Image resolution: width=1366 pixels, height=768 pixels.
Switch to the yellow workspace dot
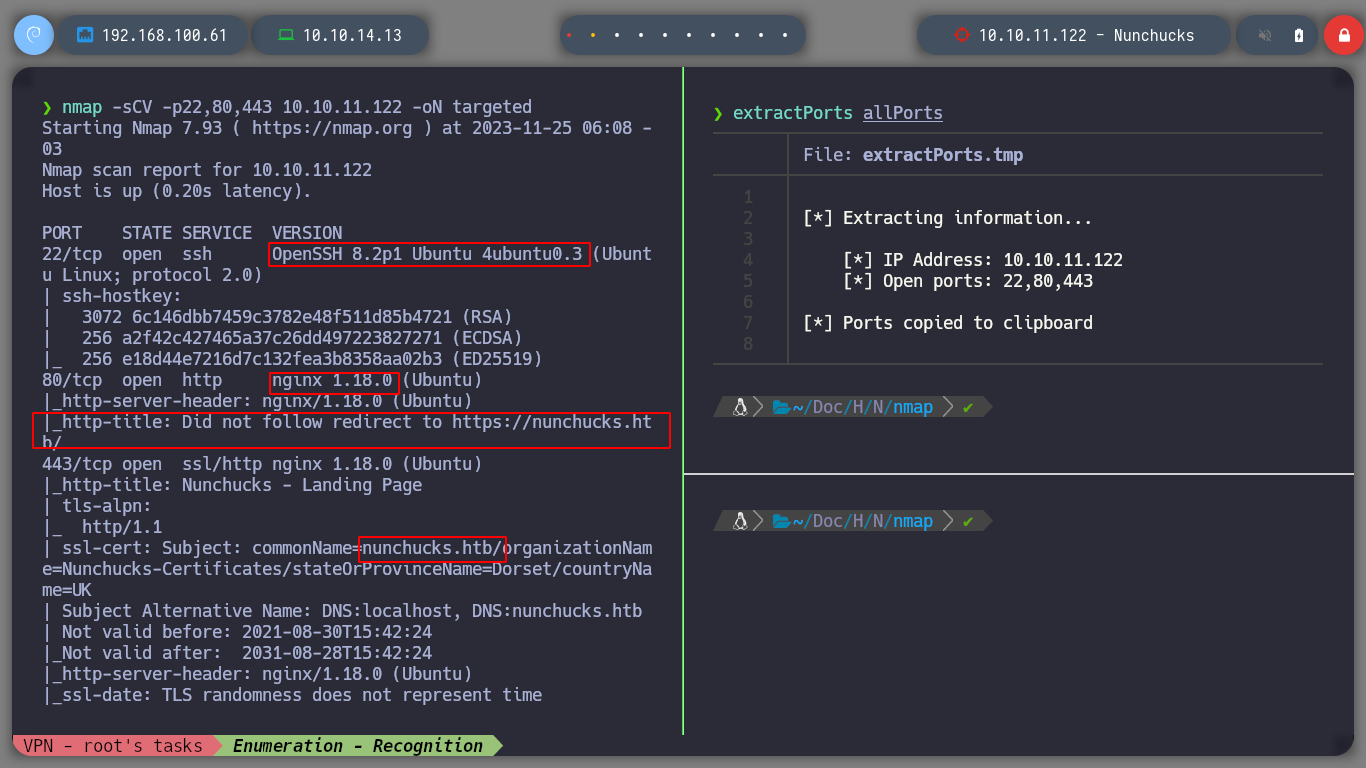click(x=593, y=35)
